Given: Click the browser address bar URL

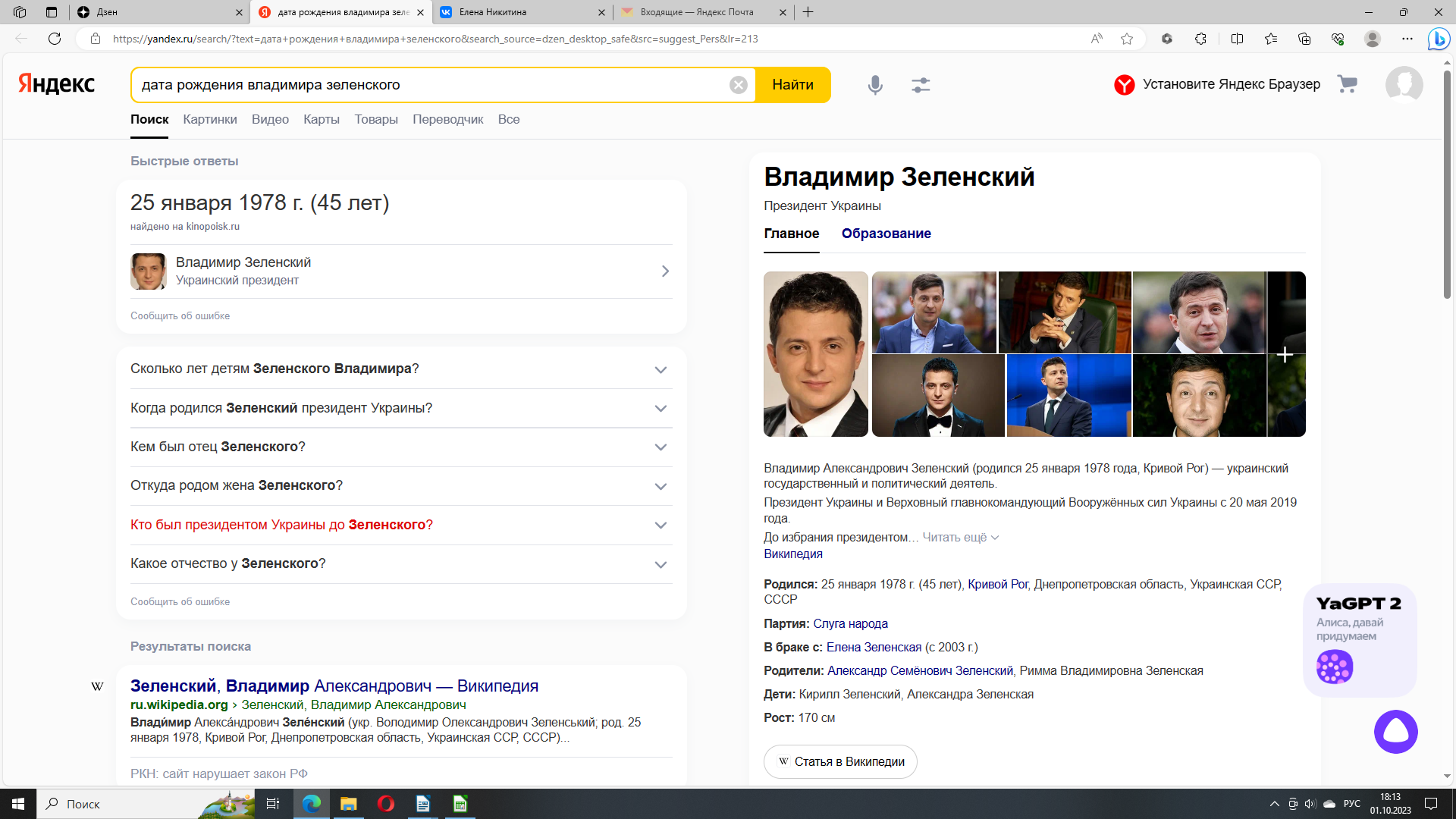Looking at the screenshot, I should tap(435, 39).
